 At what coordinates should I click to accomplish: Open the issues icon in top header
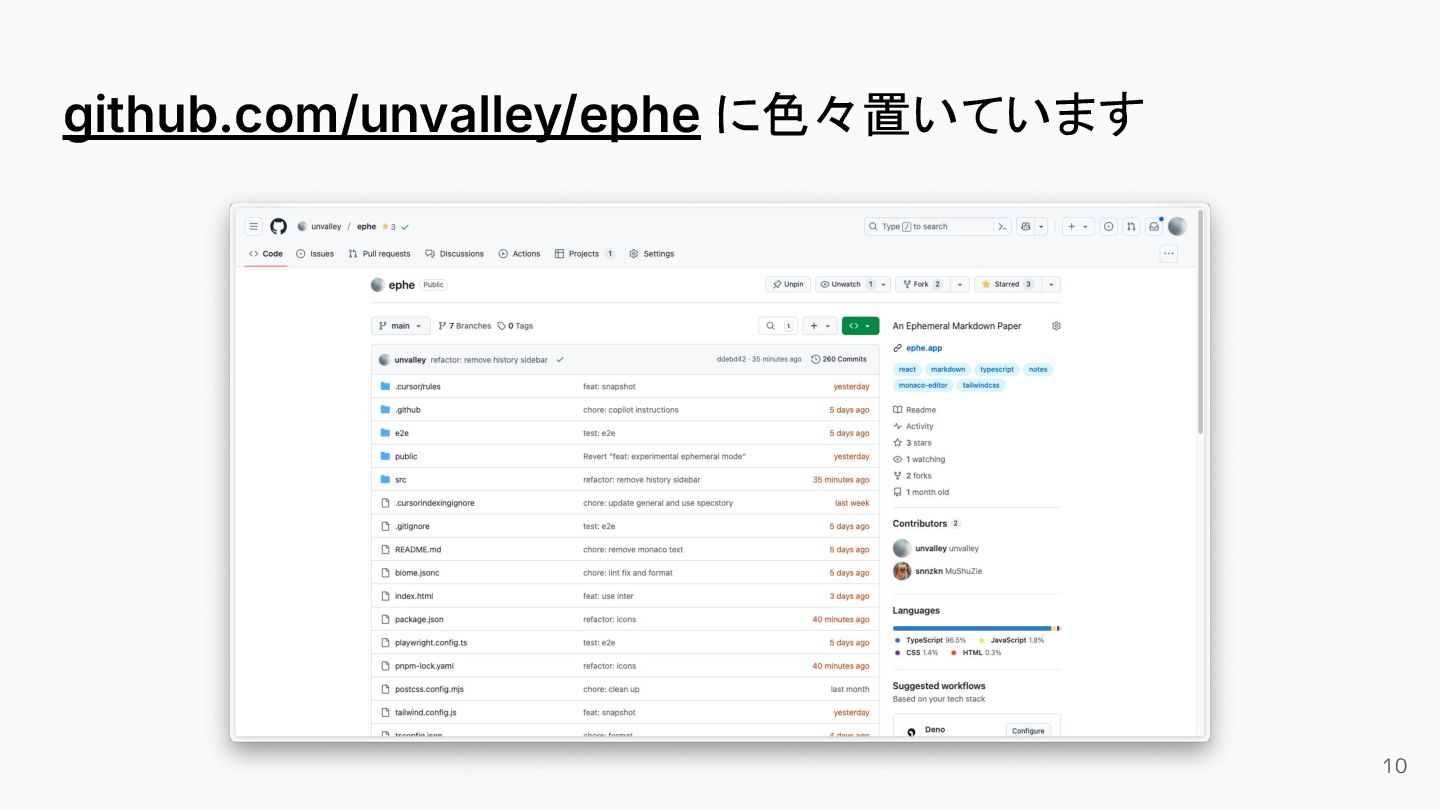[x=1109, y=227]
